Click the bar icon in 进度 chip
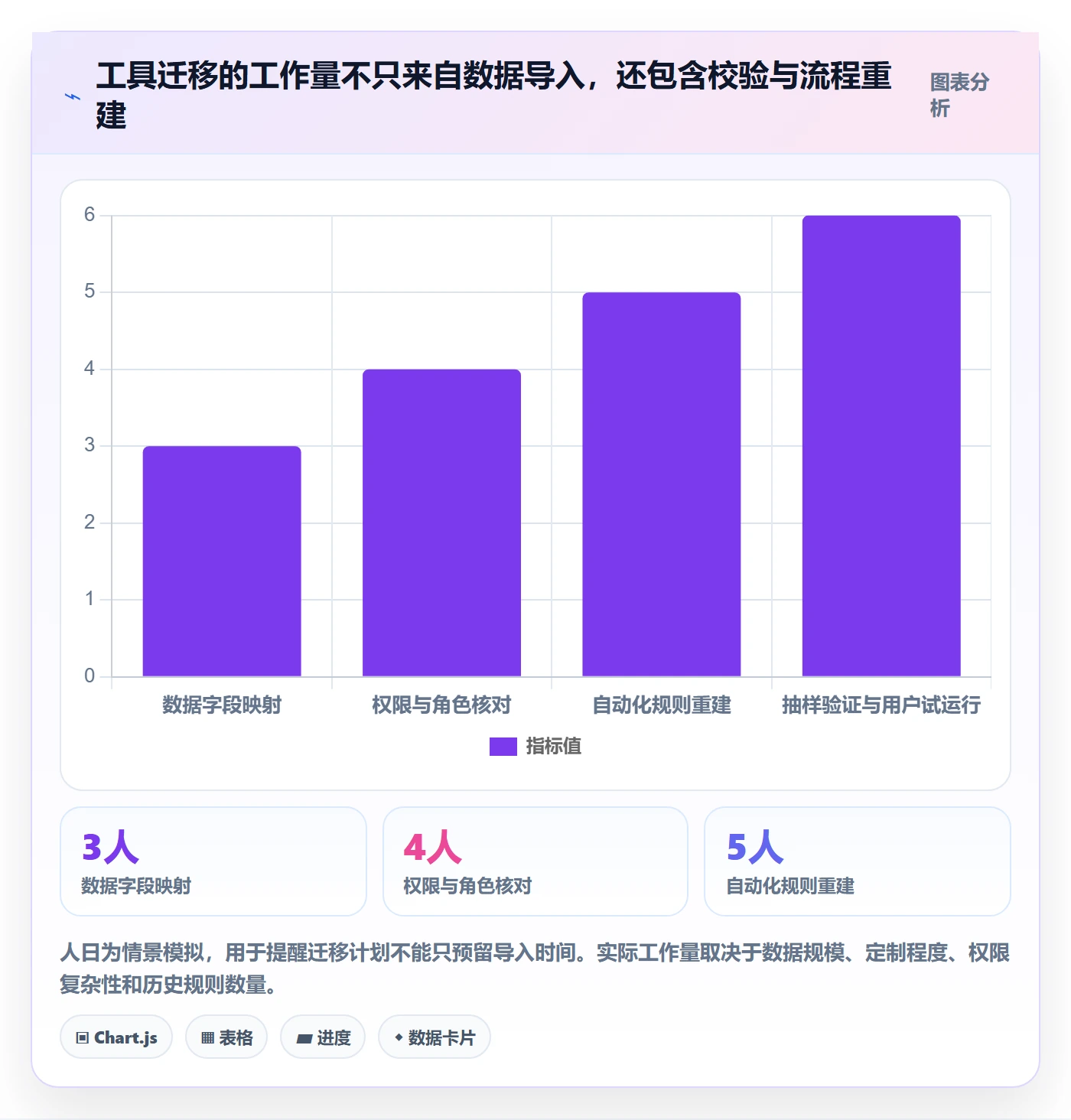The image size is (1071, 1120). pyautogui.click(x=304, y=1039)
